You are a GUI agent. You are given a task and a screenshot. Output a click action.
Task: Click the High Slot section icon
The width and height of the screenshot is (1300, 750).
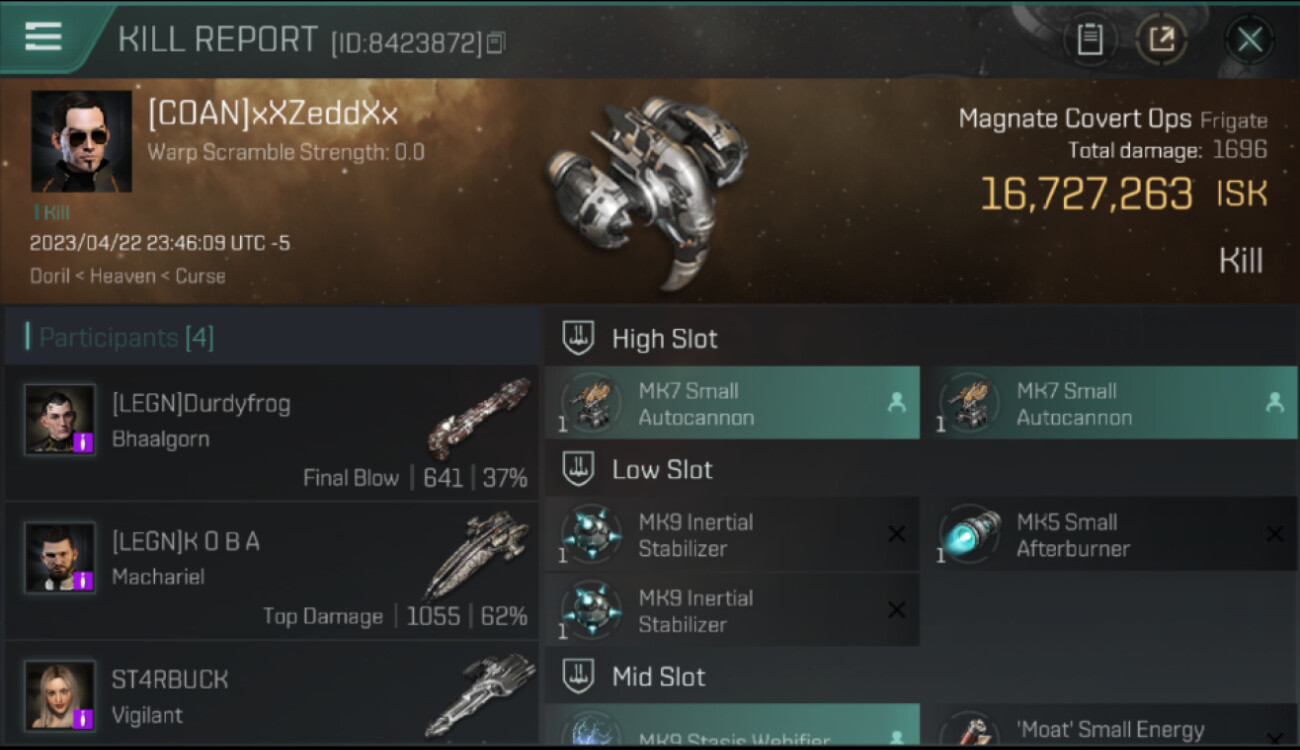578,338
